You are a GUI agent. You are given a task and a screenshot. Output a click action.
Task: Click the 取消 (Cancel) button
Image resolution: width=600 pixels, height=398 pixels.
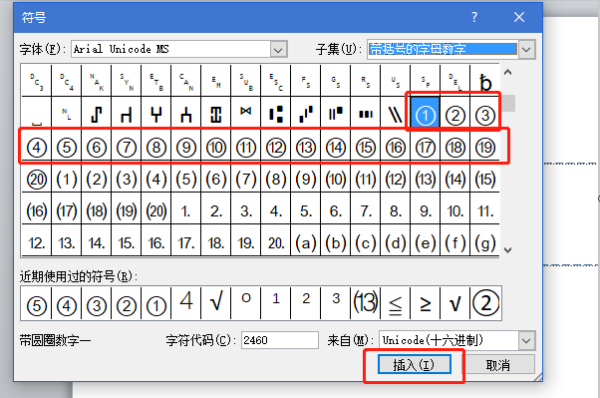click(x=498, y=365)
